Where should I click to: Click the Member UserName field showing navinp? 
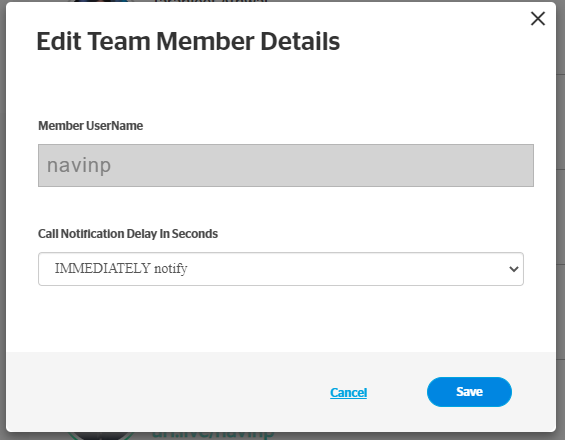coord(286,165)
